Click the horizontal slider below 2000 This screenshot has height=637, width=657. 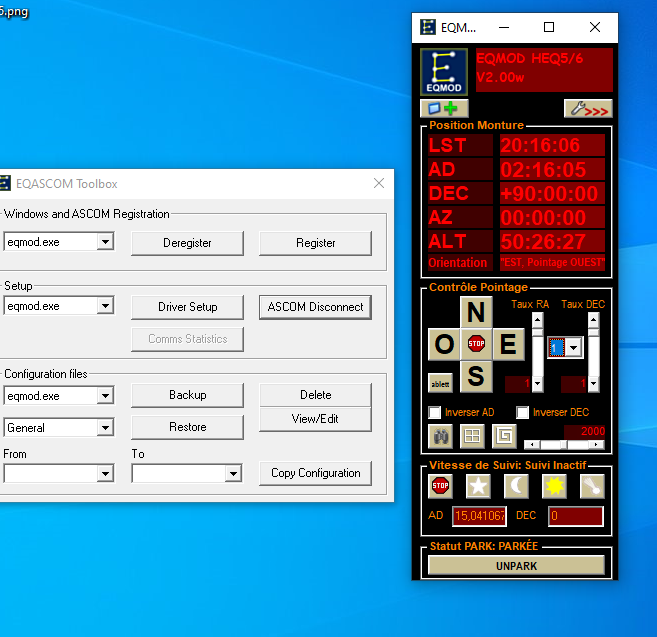(564, 445)
